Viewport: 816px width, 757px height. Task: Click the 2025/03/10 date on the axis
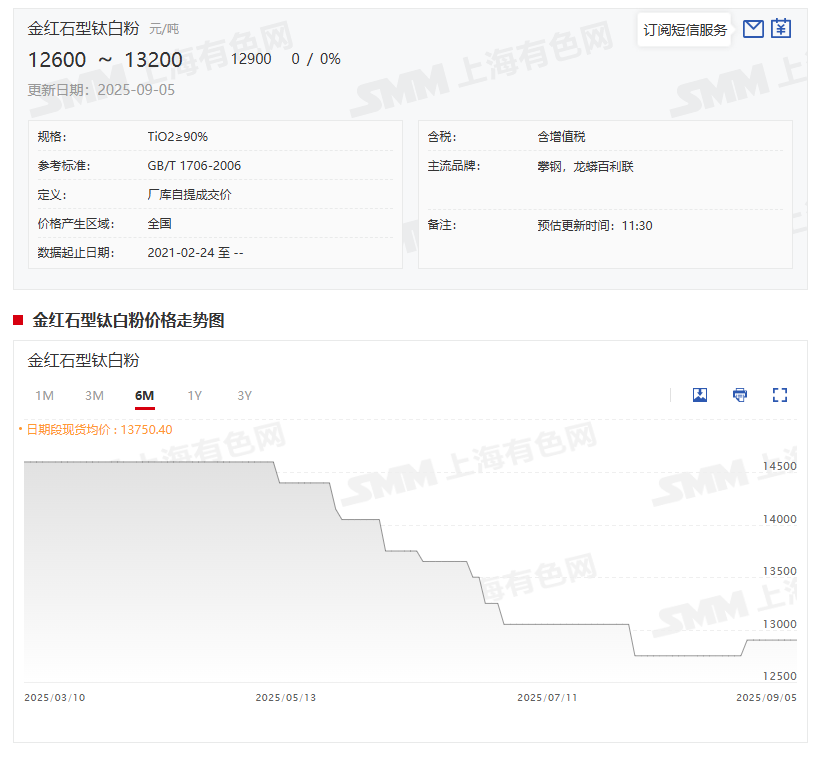(55, 698)
